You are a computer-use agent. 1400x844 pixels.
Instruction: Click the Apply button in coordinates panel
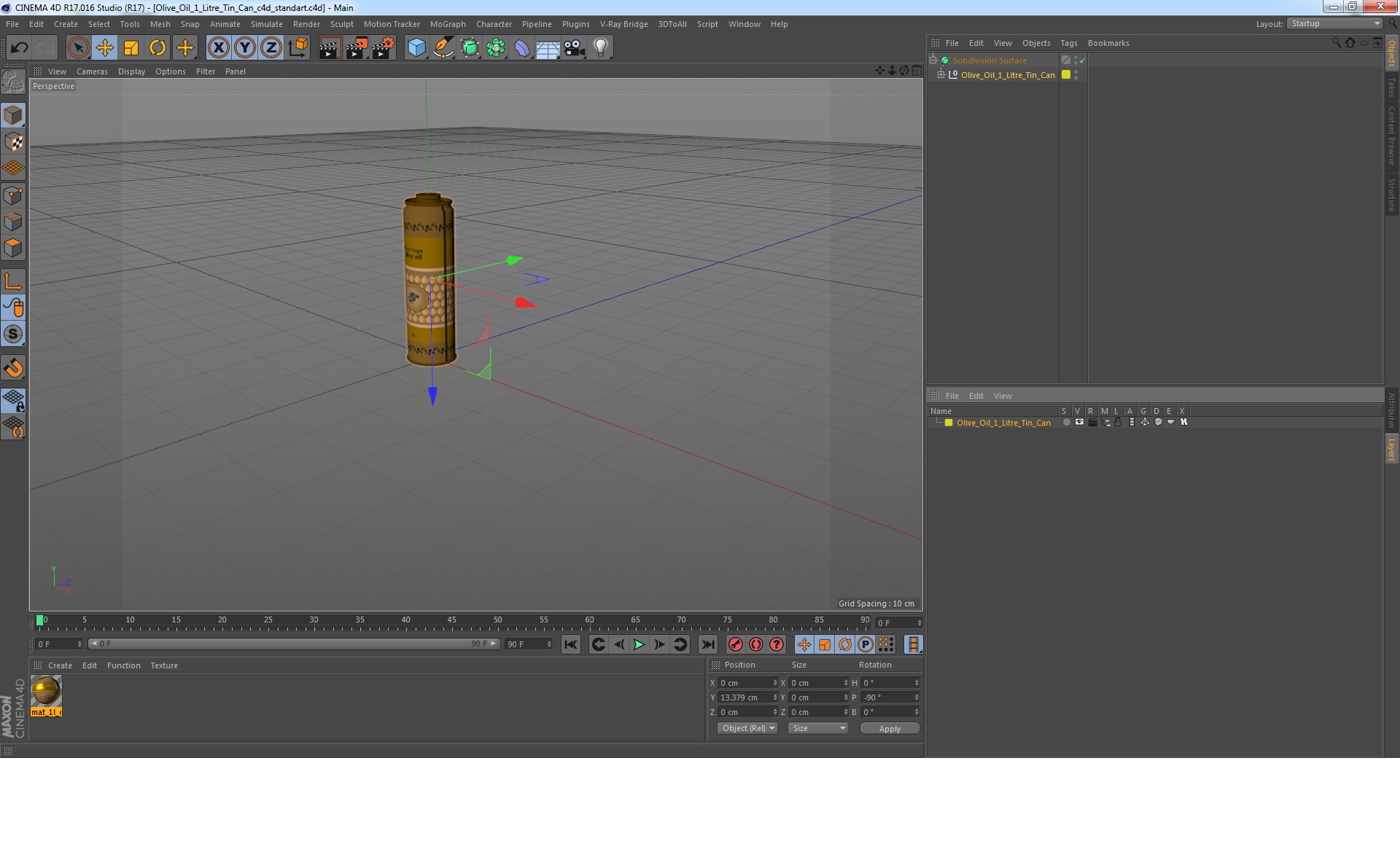coord(889,728)
